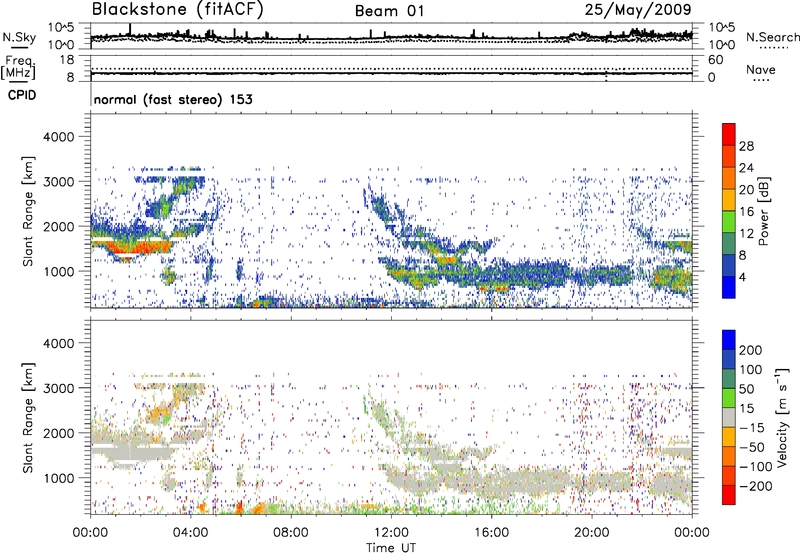Click the blue top of velocity colorbar
800x554 pixels.
click(729, 340)
